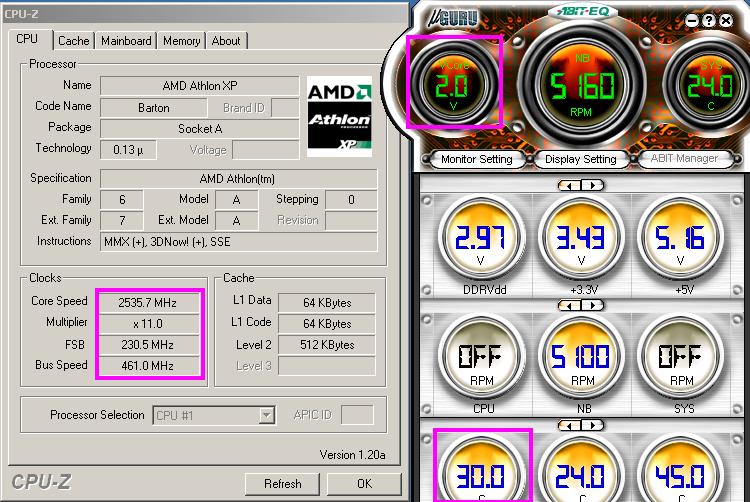750x502 pixels.
Task: Click the Core Speed 2535.7 MHz field
Action: 148,303
